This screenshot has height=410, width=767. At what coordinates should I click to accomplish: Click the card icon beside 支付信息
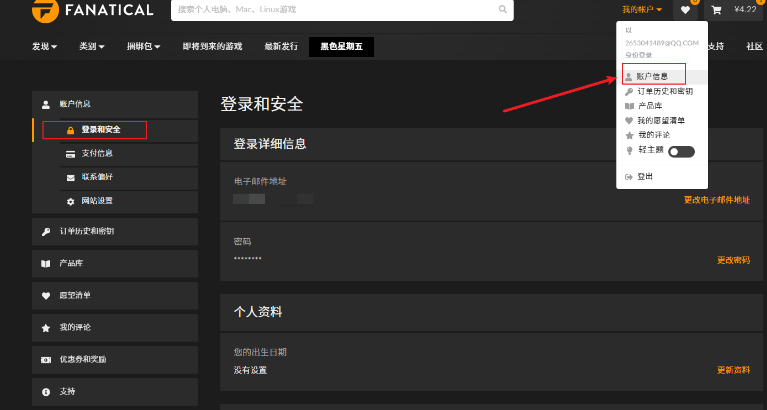(x=70, y=154)
